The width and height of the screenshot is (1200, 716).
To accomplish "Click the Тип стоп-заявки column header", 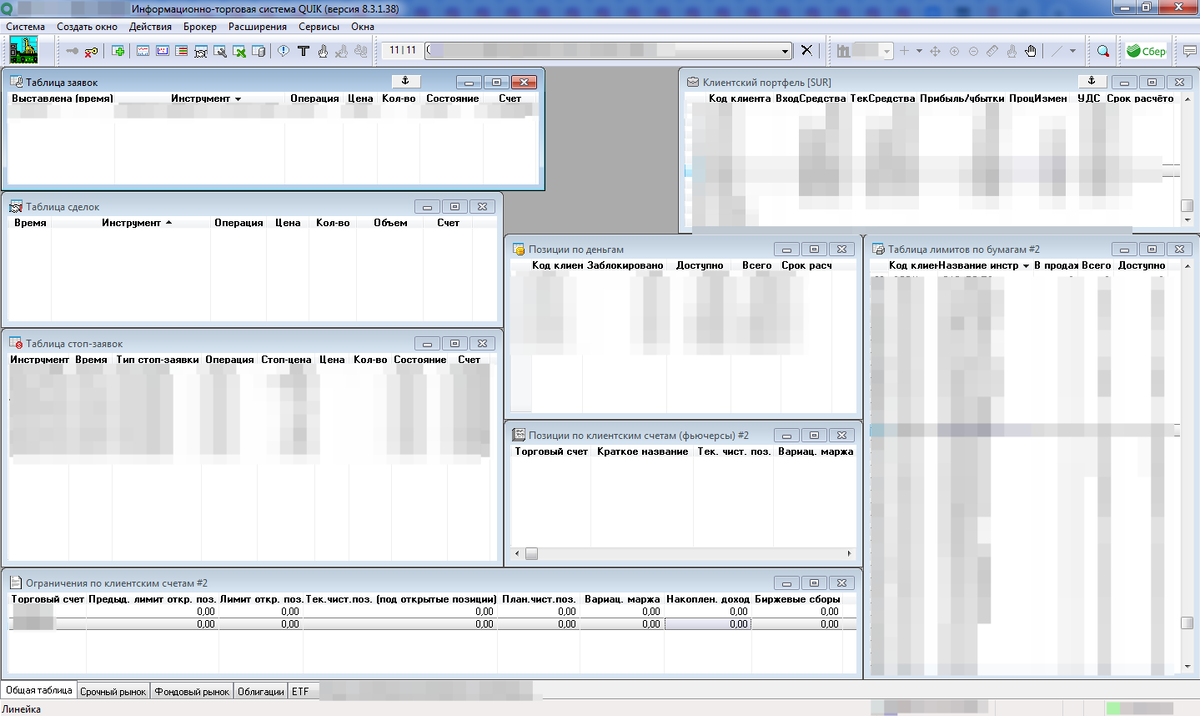I will click(157, 359).
